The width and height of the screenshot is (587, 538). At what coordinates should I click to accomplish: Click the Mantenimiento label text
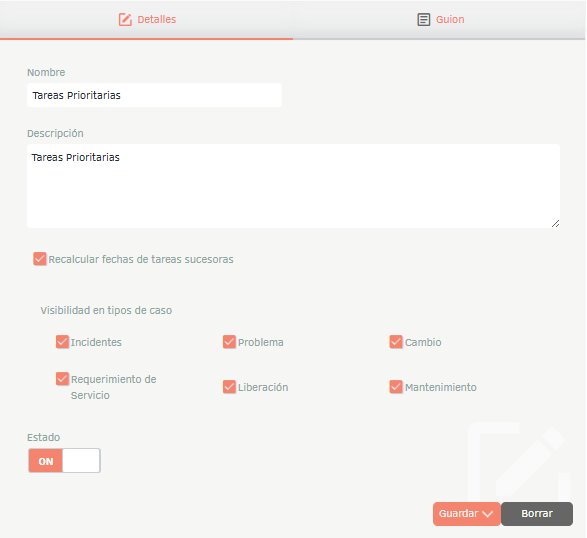coord(441,387)
